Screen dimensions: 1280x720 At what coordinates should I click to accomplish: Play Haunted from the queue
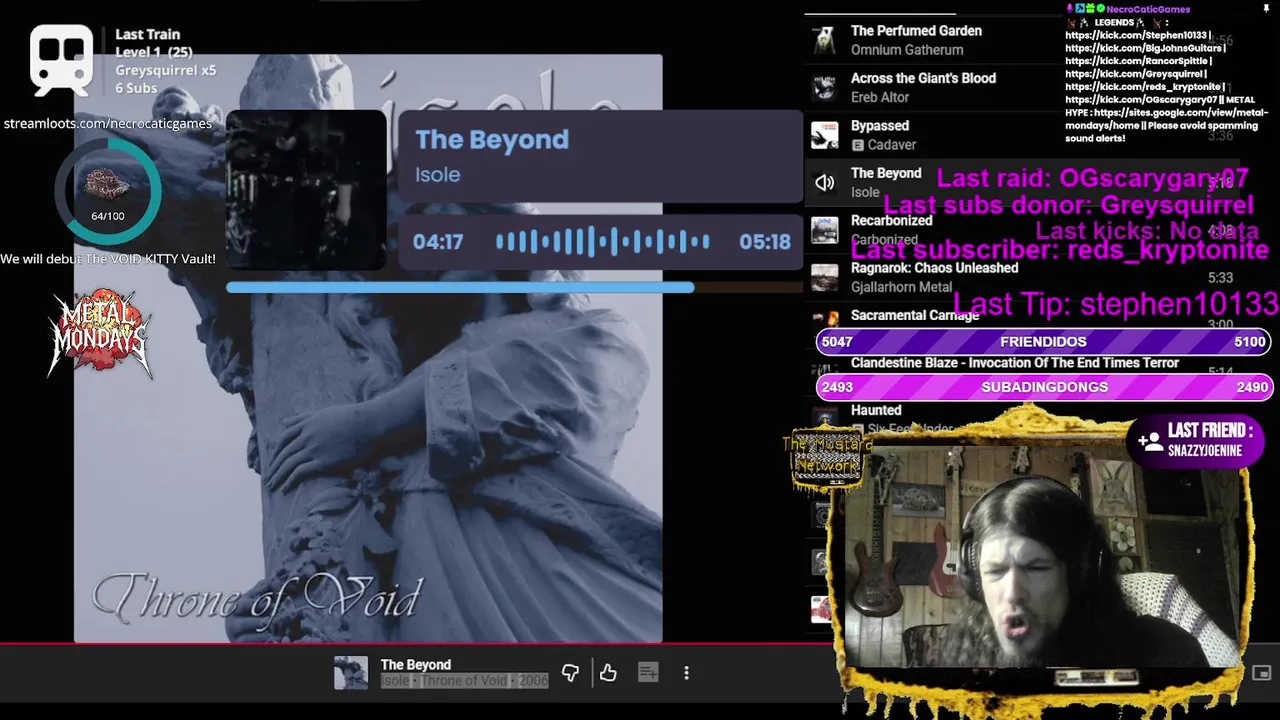click(876, 410)
